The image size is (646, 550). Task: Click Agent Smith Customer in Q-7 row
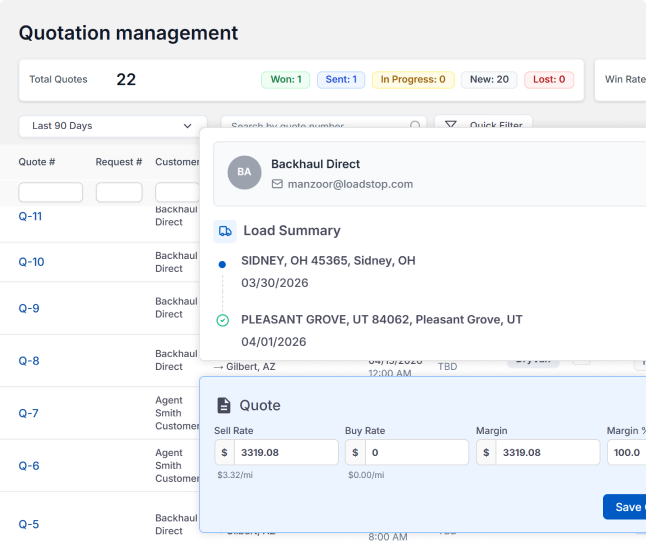click(177, 413)
